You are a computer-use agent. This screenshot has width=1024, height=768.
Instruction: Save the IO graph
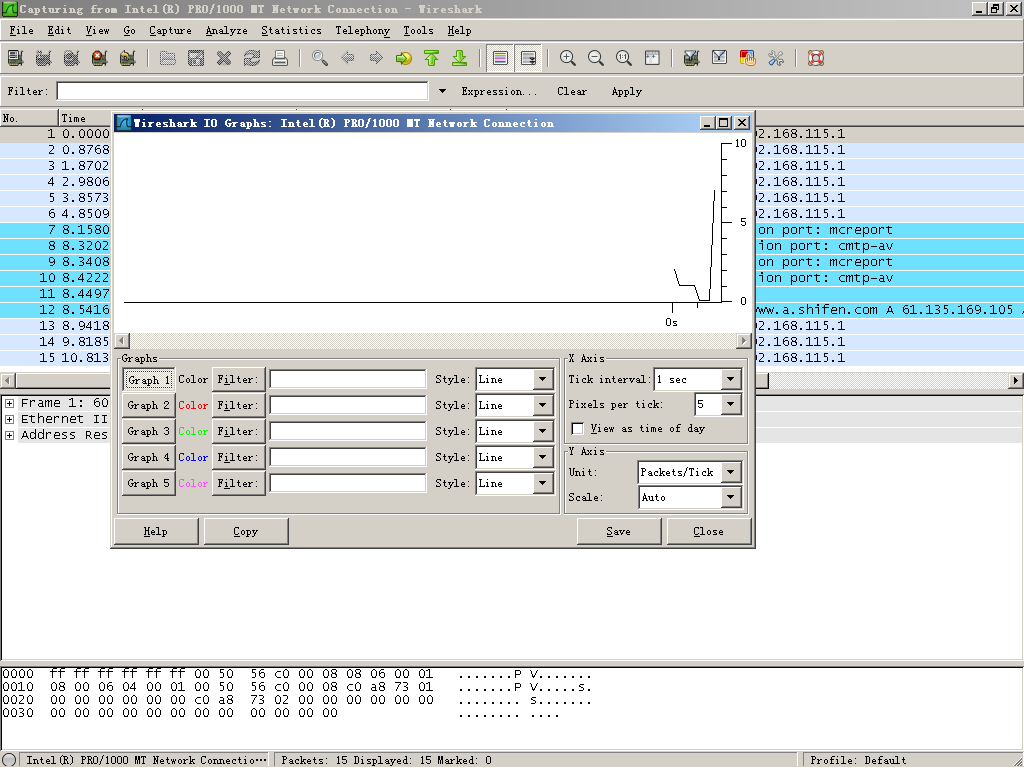(618, 531)
